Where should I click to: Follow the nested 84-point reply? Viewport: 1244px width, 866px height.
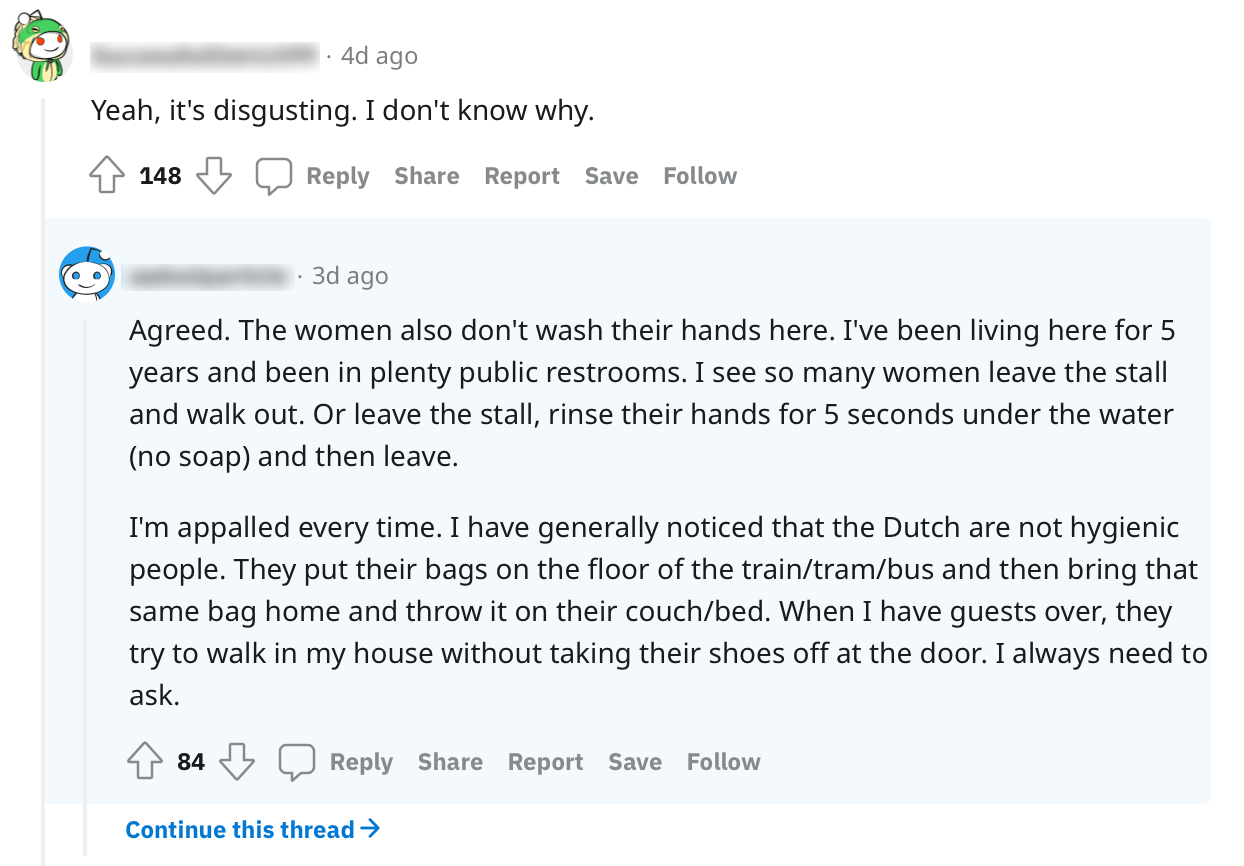point(723,762)
